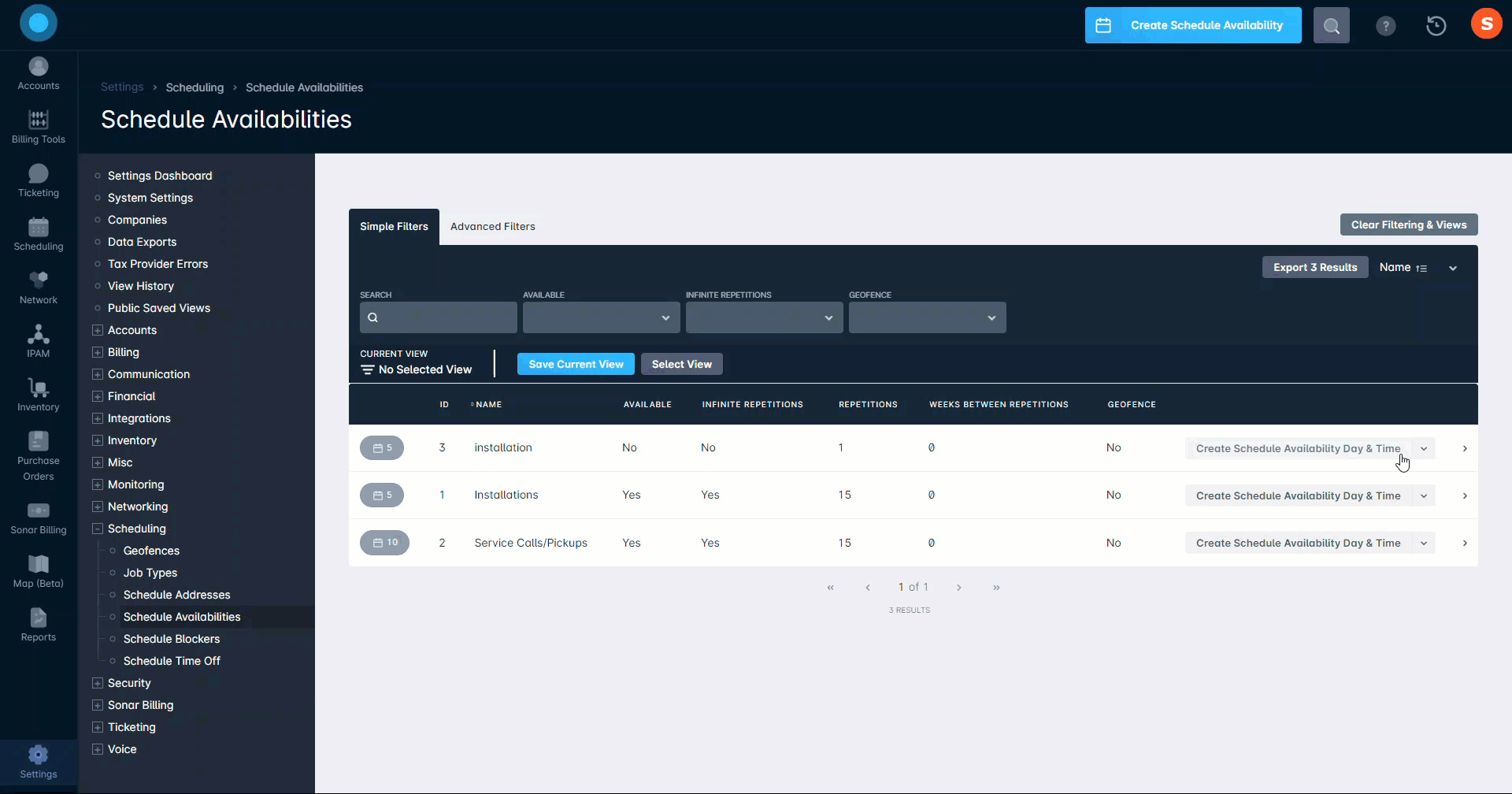Open the help question mark icon
The width and height of the screenshot is (1512, 794).
pos(1386,26)
